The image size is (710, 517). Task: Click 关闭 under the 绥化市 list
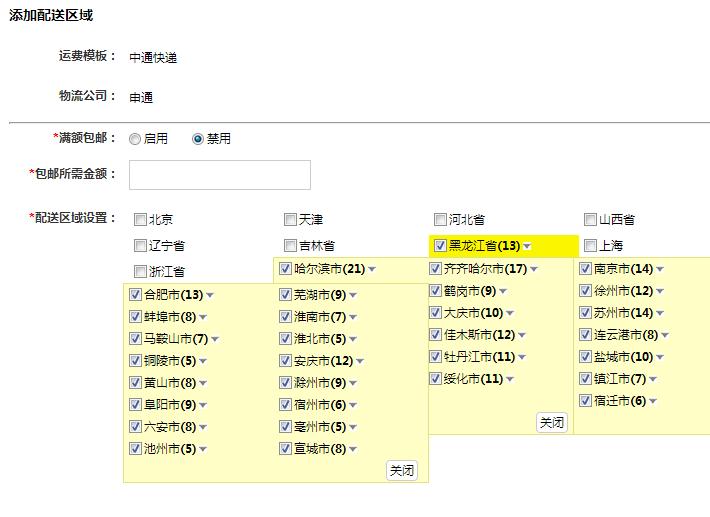(552, 422)
